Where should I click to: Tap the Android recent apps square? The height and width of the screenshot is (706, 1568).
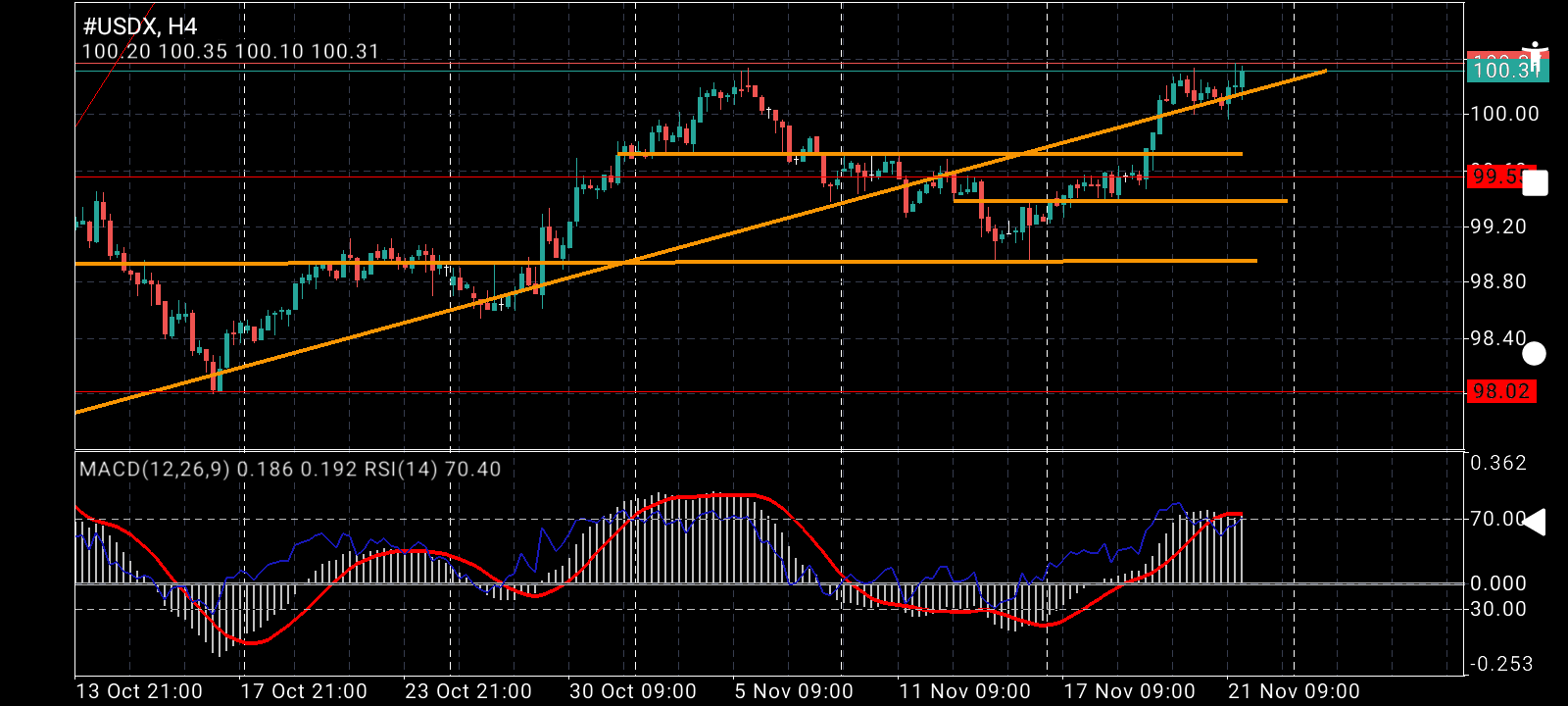coord(1535,183)
